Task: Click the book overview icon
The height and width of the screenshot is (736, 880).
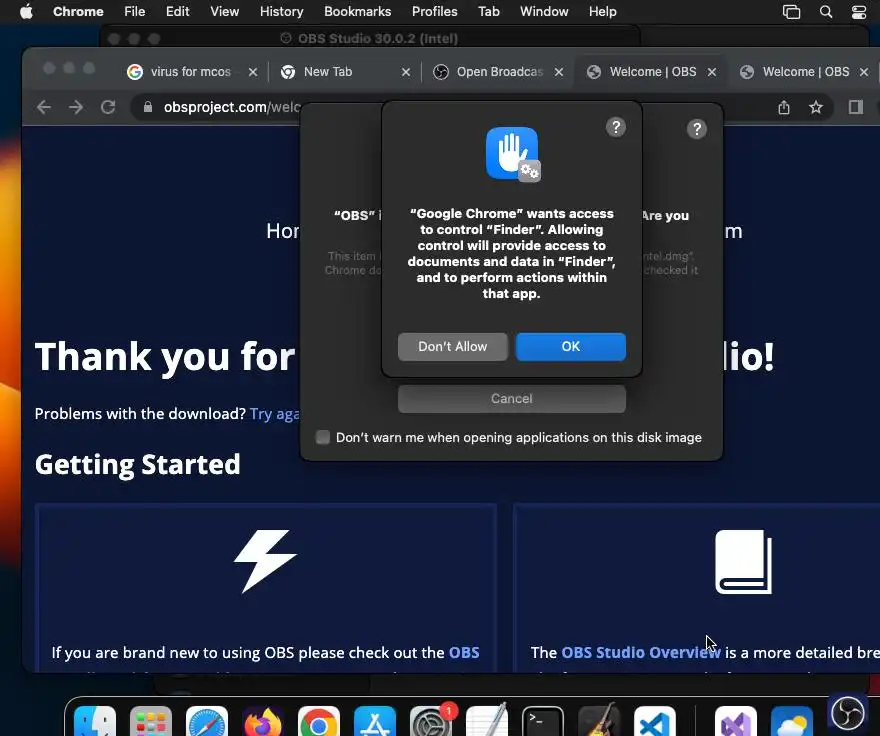Action: tap(744, 561)
